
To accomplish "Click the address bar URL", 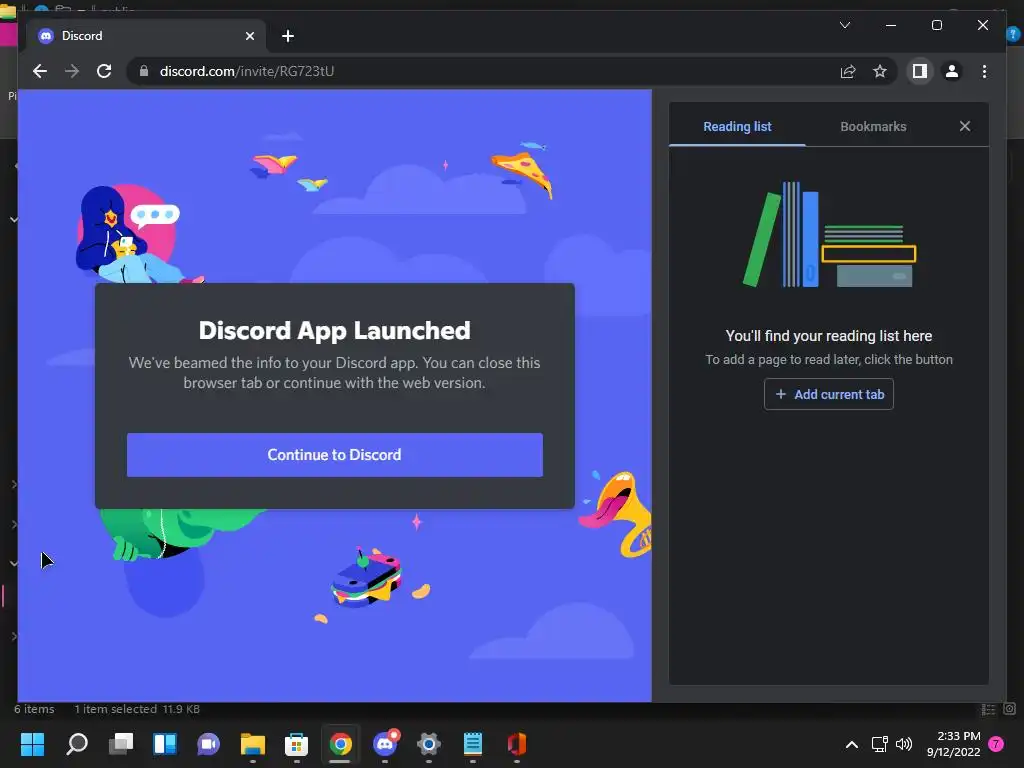I will 247,71.
